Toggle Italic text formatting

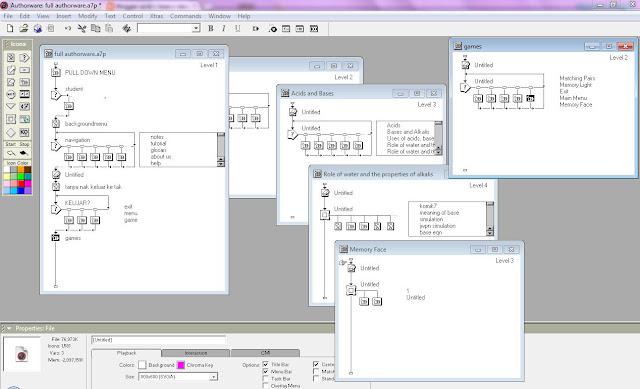click(224, 28)
